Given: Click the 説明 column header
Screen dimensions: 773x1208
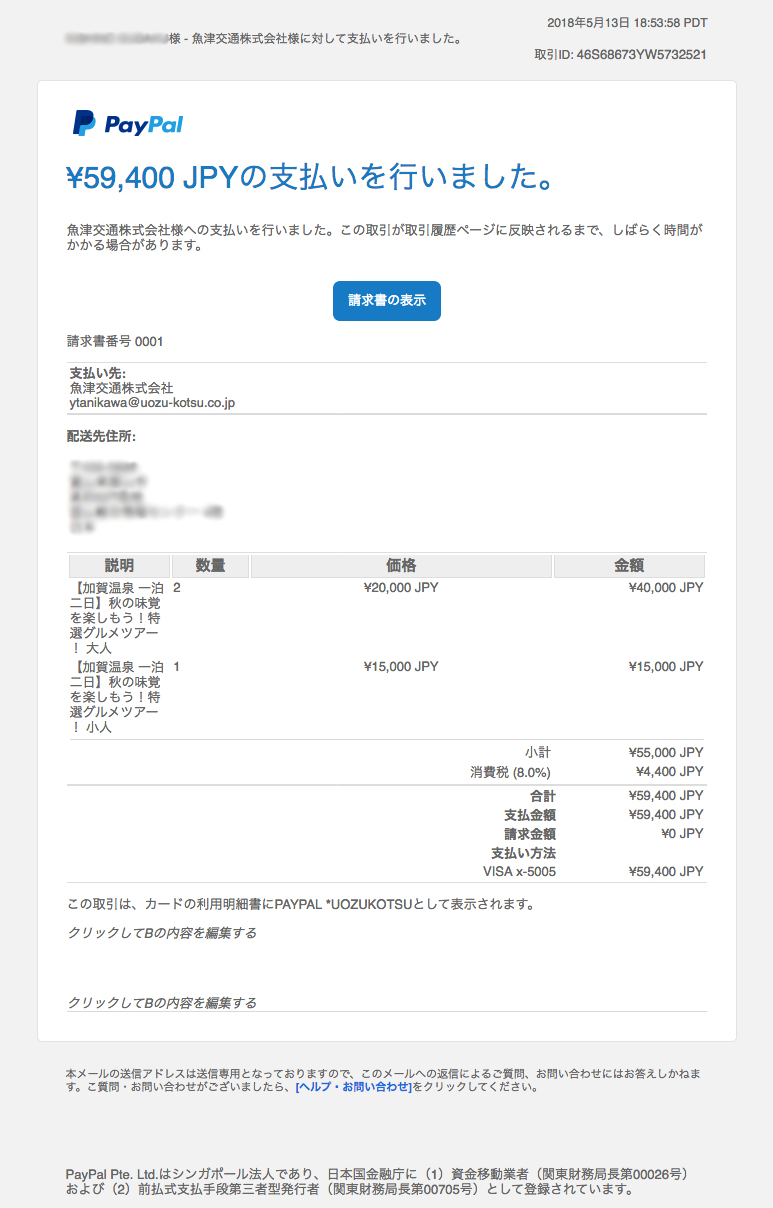Looking at the screenshot, I should click(119, 566).
